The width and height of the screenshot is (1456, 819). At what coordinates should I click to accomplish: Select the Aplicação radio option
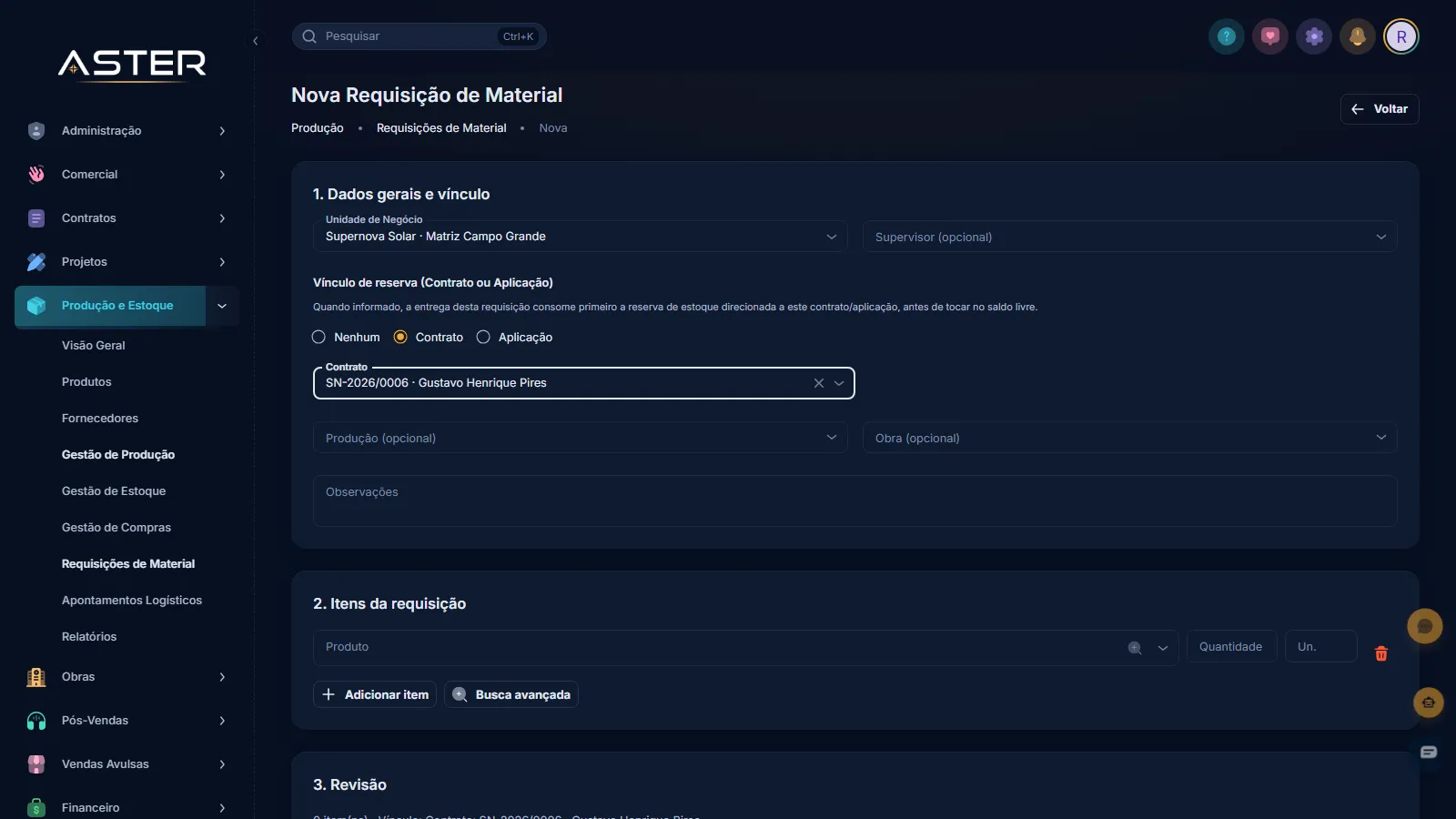(483, 337)
